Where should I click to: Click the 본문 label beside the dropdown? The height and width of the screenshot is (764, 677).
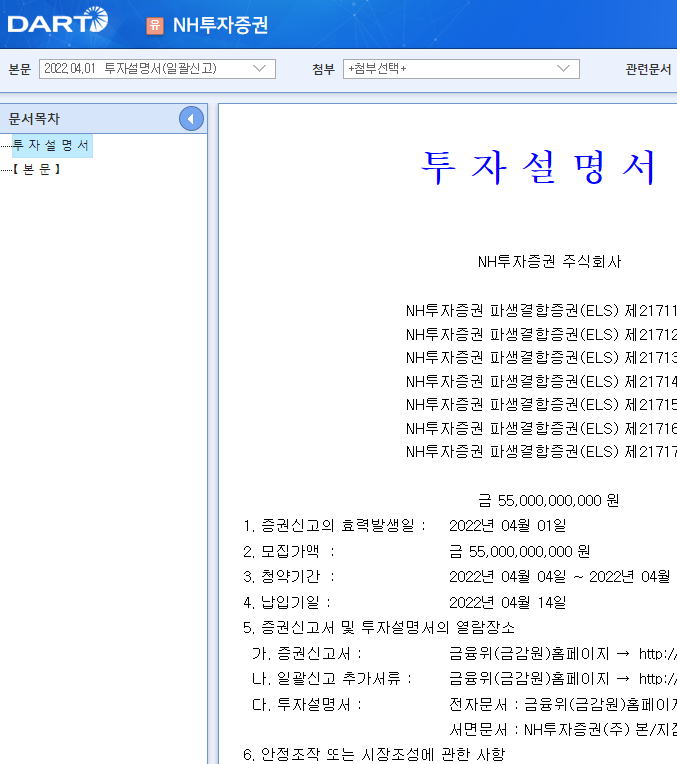(x=19, y=69)
